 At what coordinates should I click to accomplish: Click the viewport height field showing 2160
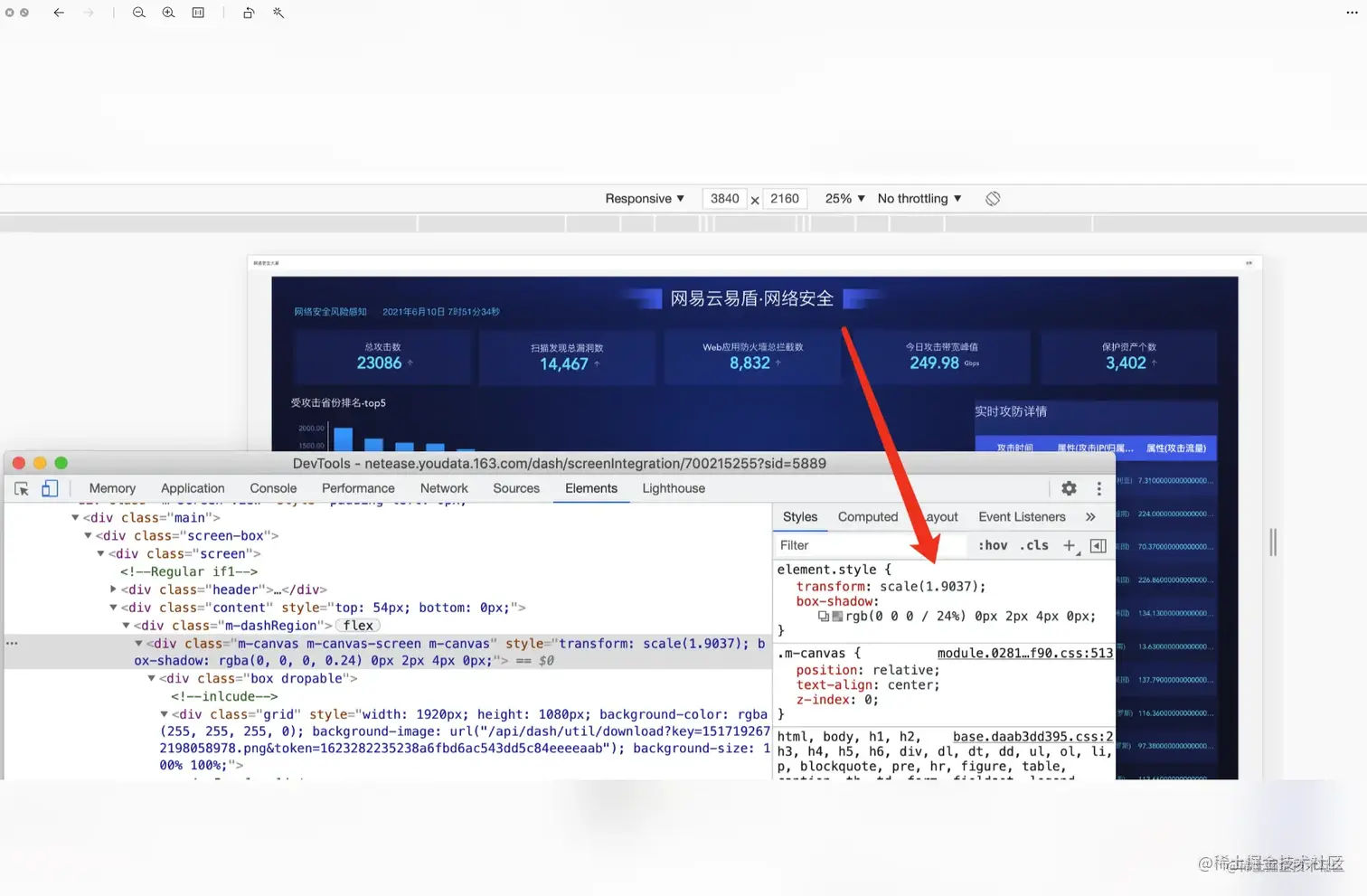point(785,199)
